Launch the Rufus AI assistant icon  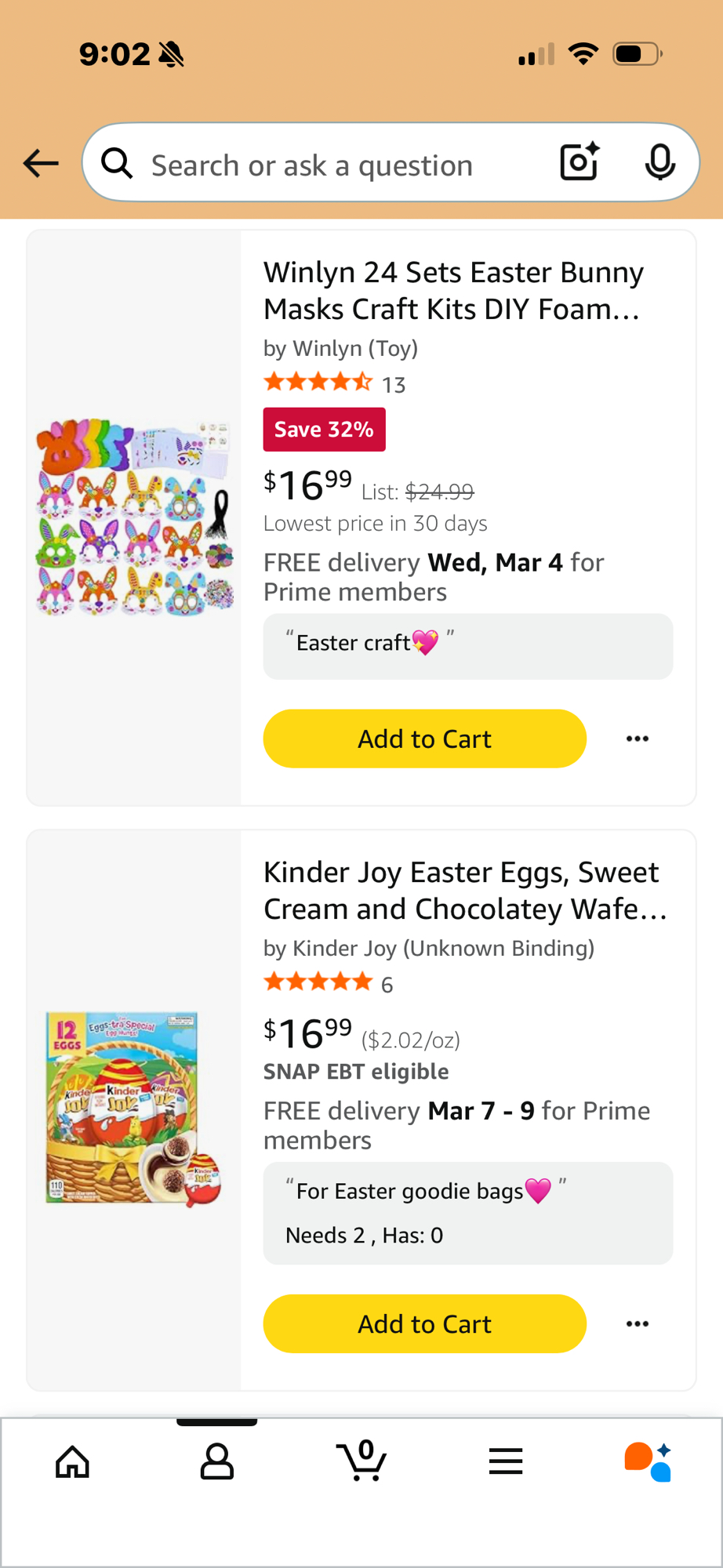(x=648, y=1462)
